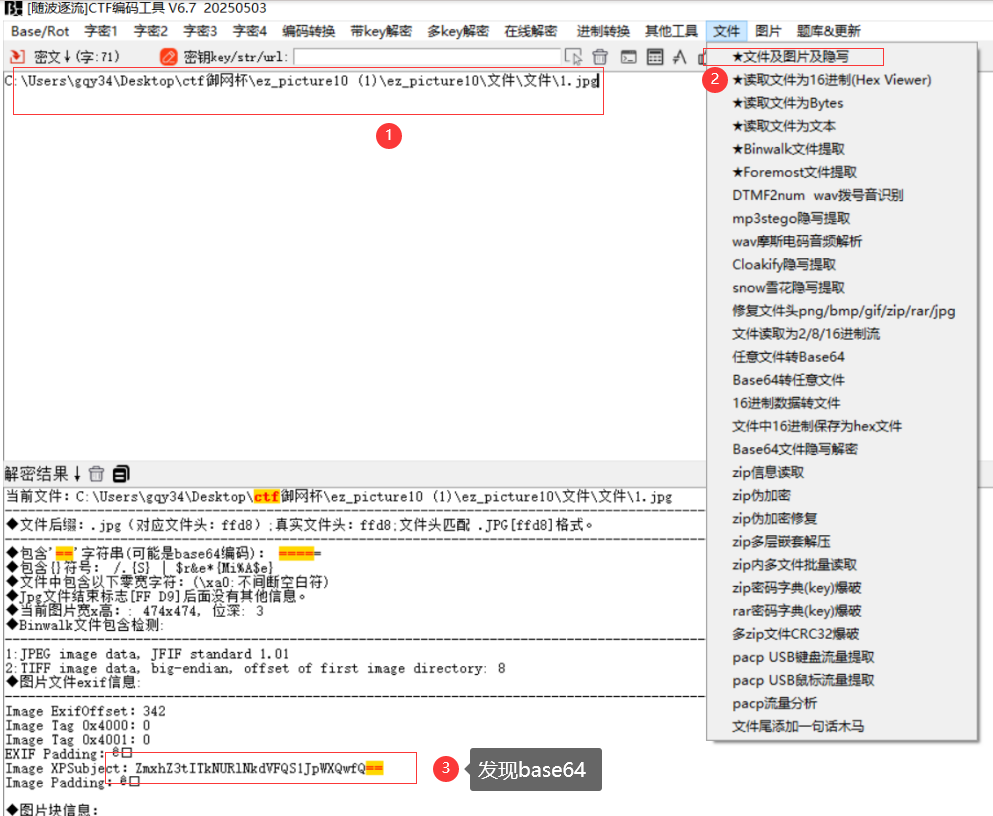Select zip伪加密修复 entry
Viewport: 993px width, 816px height.
pyautogui.click(x=842, y=518)
